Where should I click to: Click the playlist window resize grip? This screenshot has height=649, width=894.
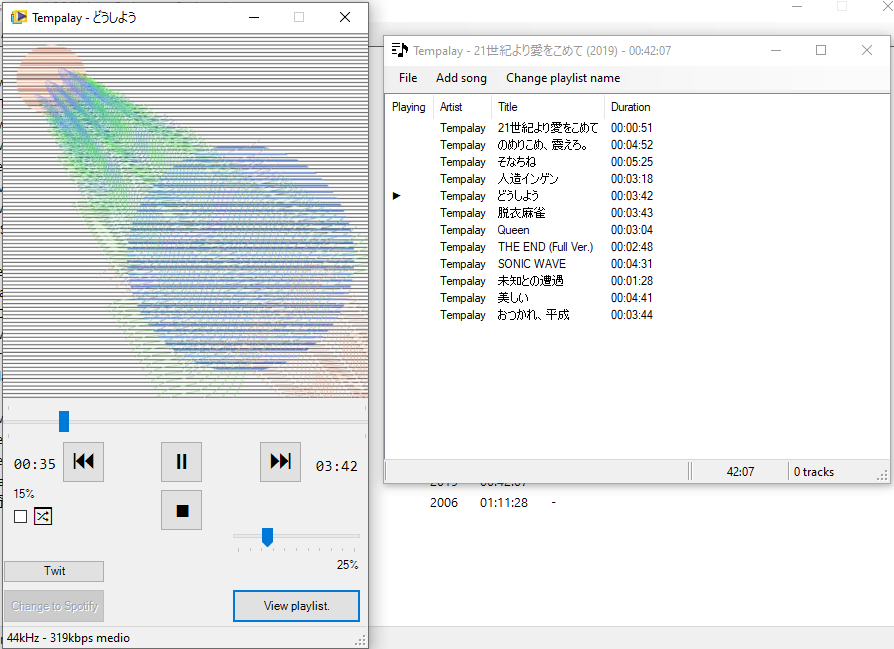pyautogui.click(x=882, y=475)
